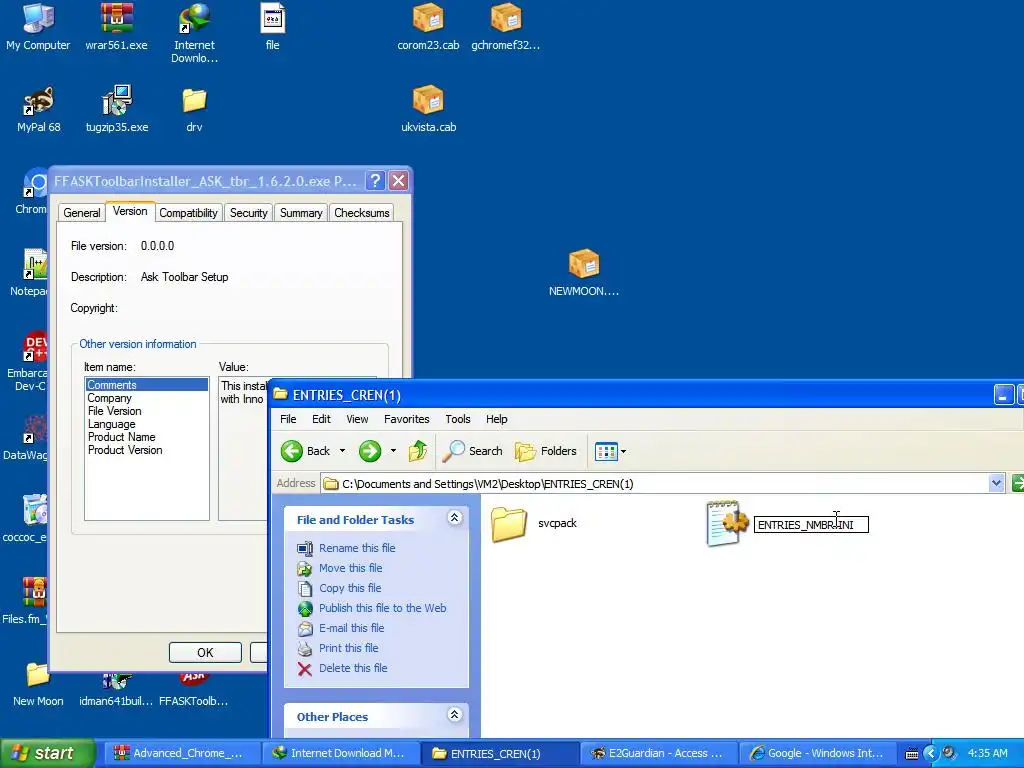1024x768 pixels.
Task: Open Favorites menu in Explorer
Action: [x=406, y=419]
